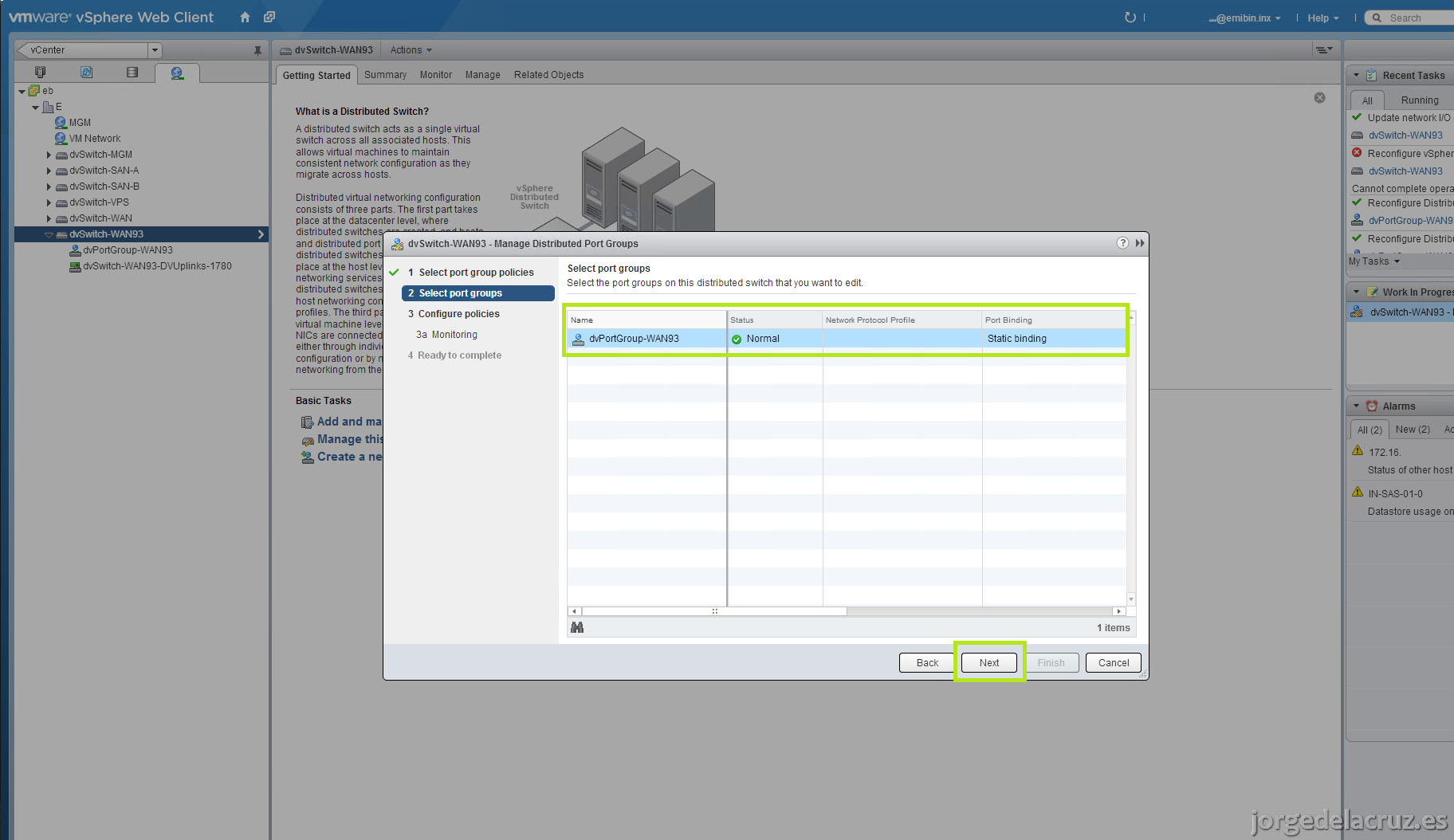The height and width of the screenshot is (840, 1454).
Task: Sort table by Port Binding column
Action: click(1054, 320)
